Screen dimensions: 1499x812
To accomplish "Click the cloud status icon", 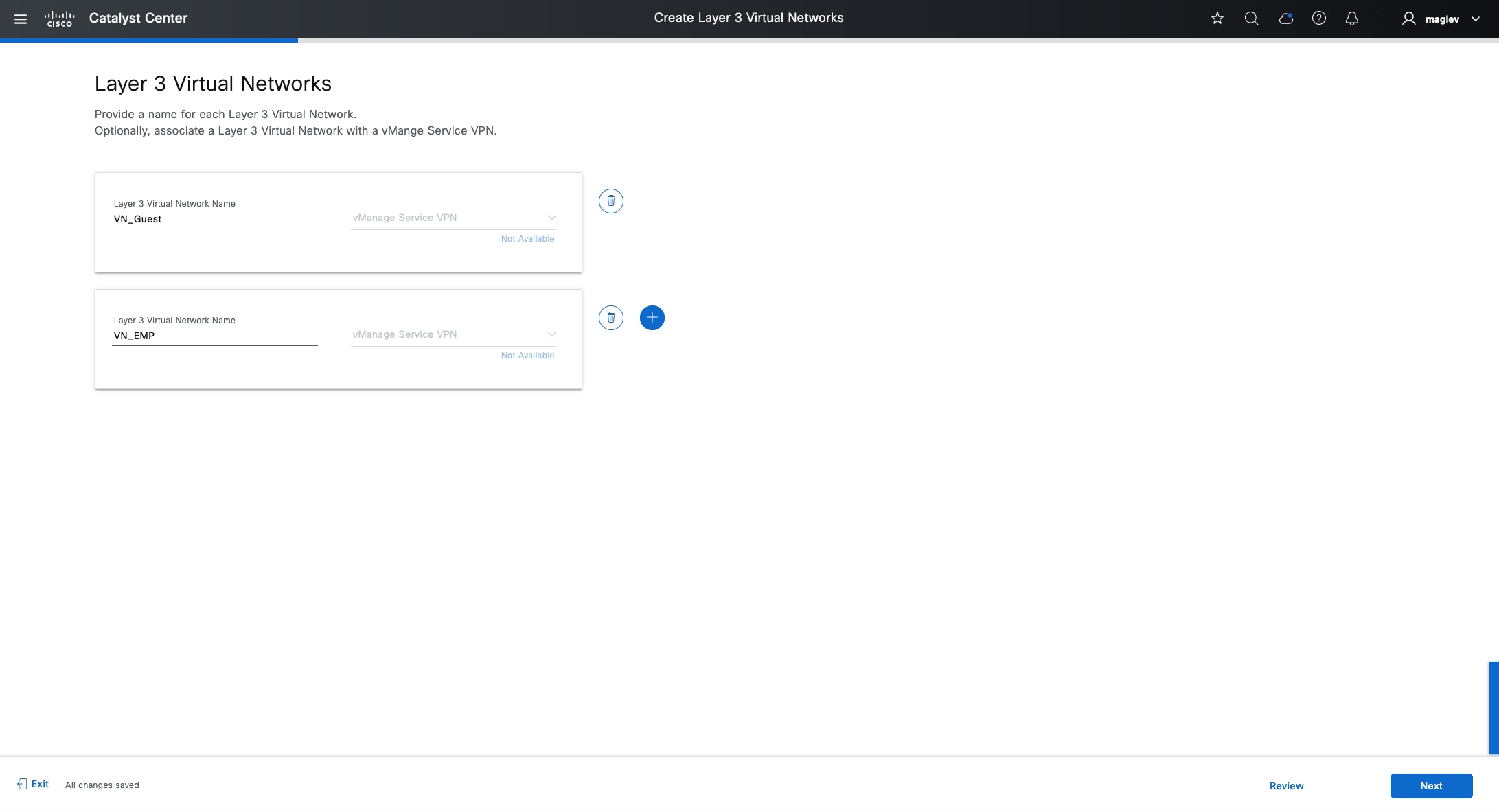I will pos(1286,19).
